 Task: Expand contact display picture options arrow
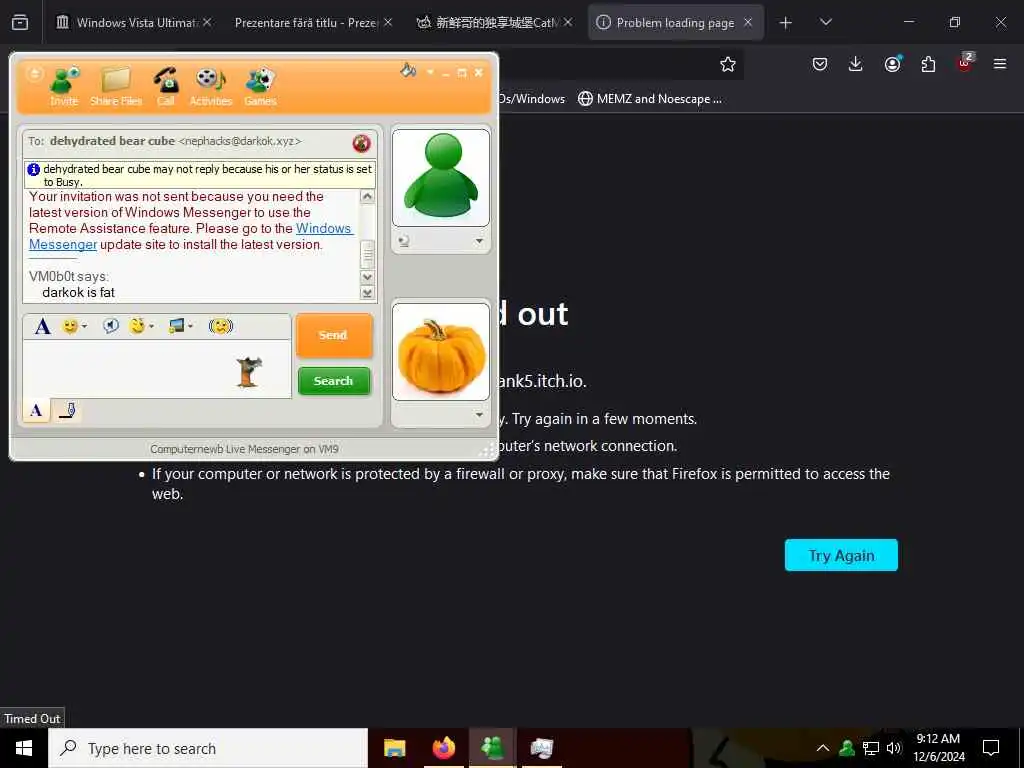479,241
